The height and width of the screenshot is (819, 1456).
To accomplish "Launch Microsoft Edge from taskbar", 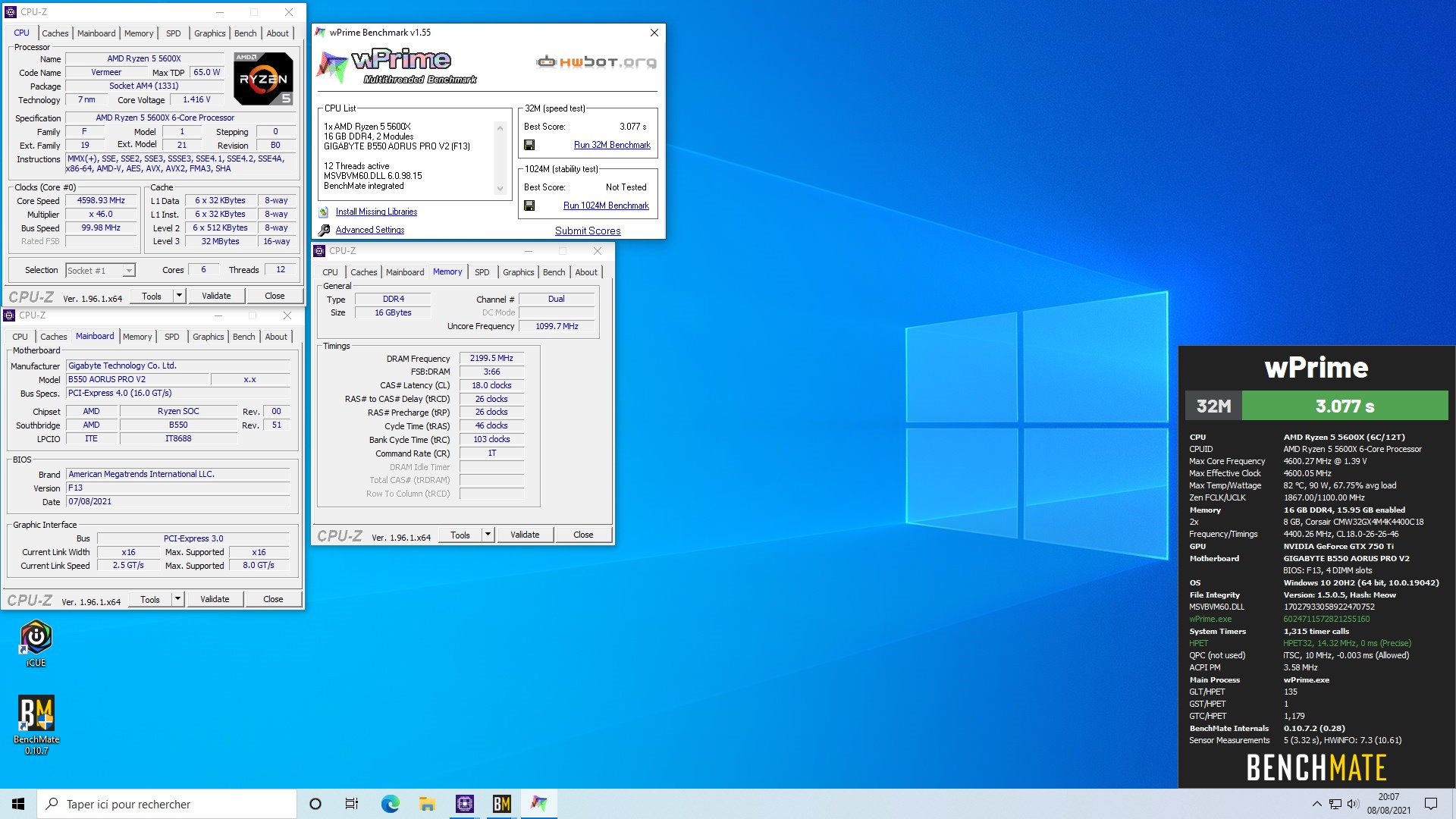I will coord(390,804).
